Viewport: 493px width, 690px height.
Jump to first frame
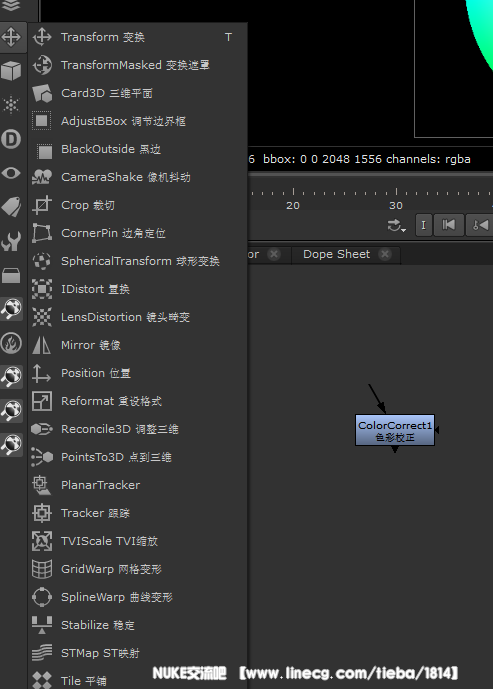pyautogui.click(x=449, y=225)
